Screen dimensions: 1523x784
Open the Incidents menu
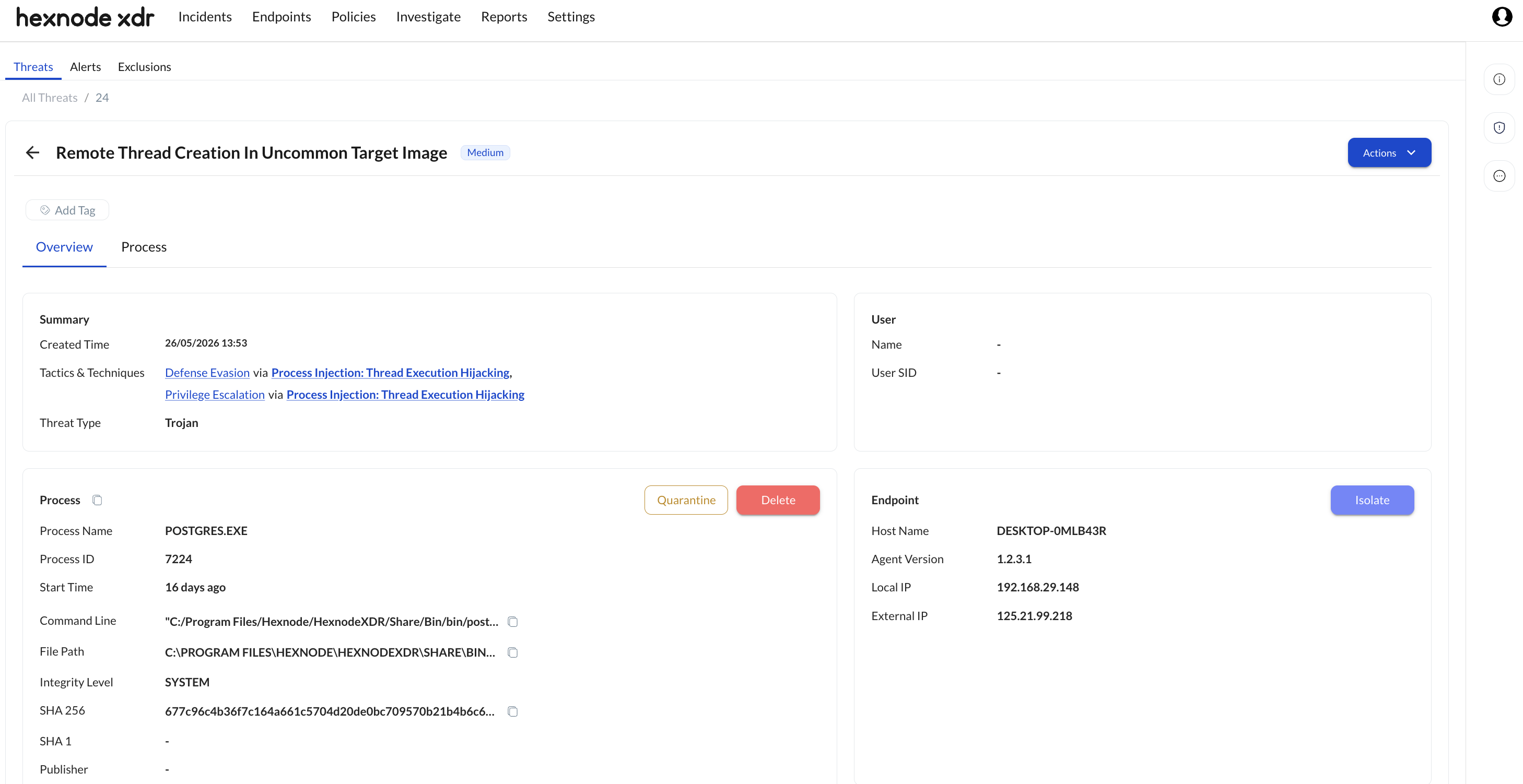(x=205, y=17)
